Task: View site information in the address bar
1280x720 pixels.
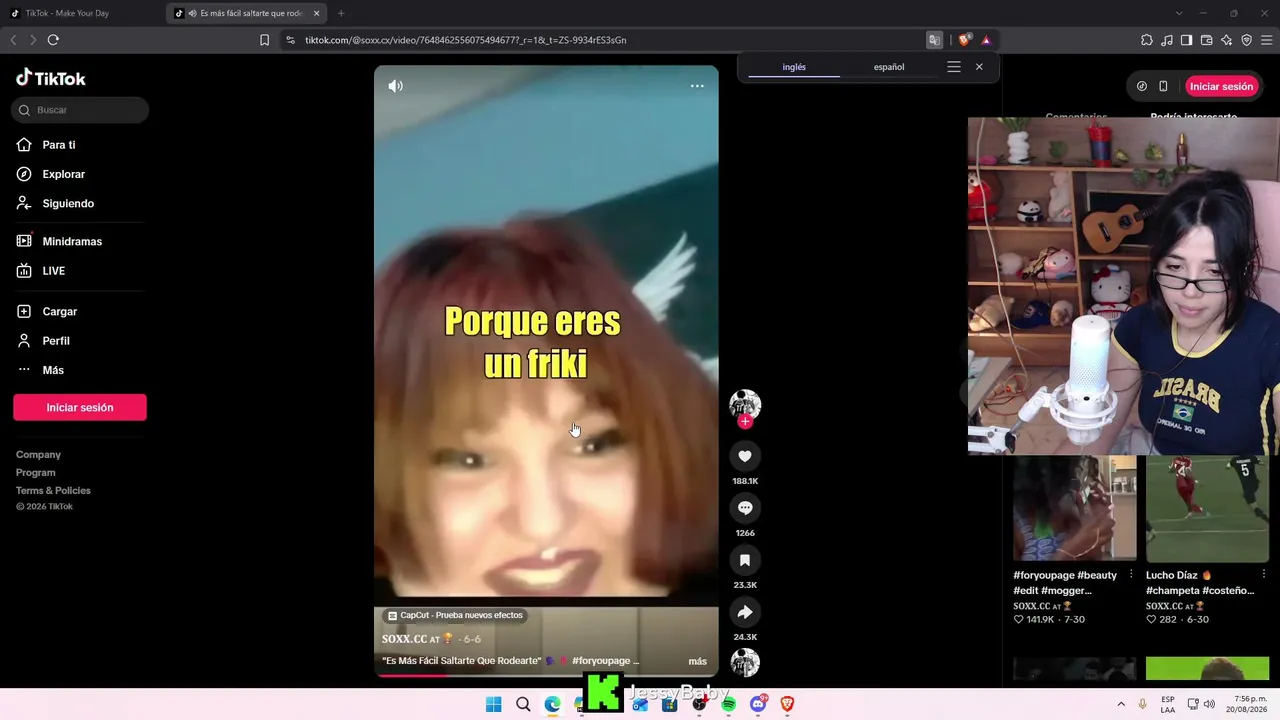Action: 290,40
